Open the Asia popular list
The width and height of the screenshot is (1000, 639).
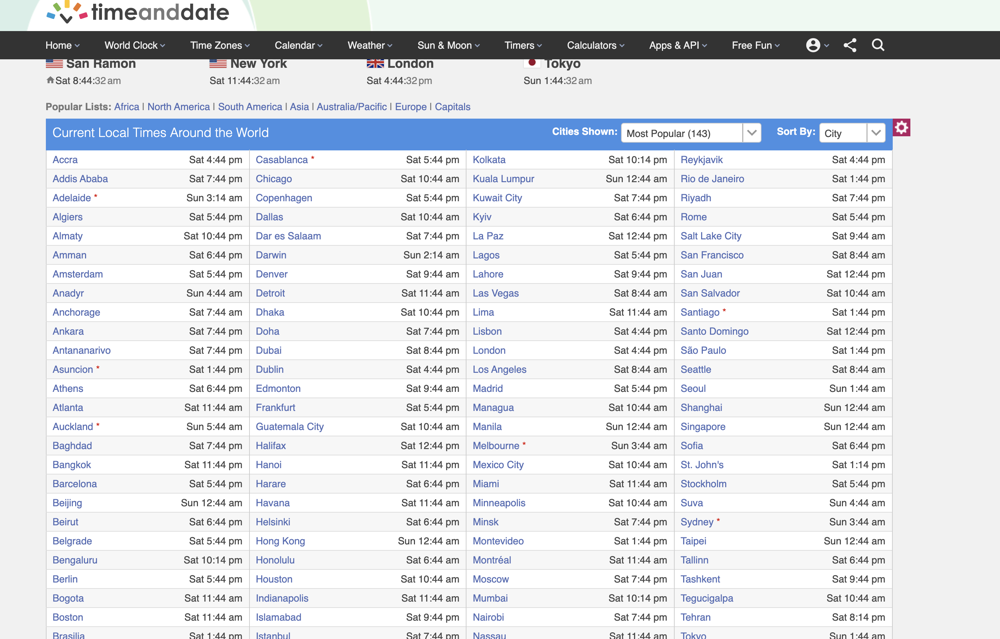pos(299,106)
